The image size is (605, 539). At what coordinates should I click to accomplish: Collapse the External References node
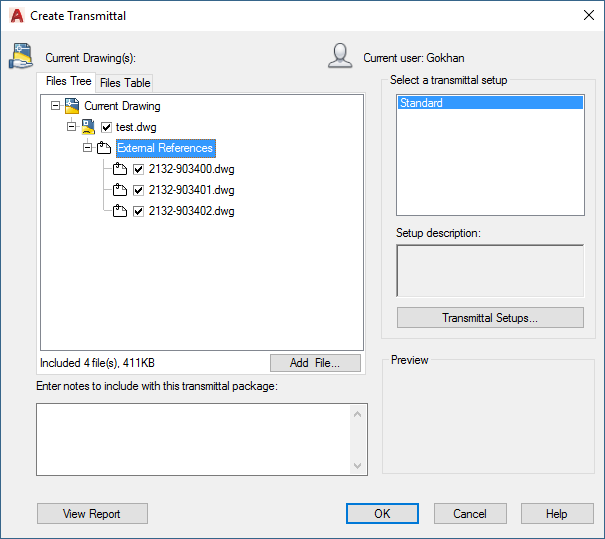coord(87,148)
